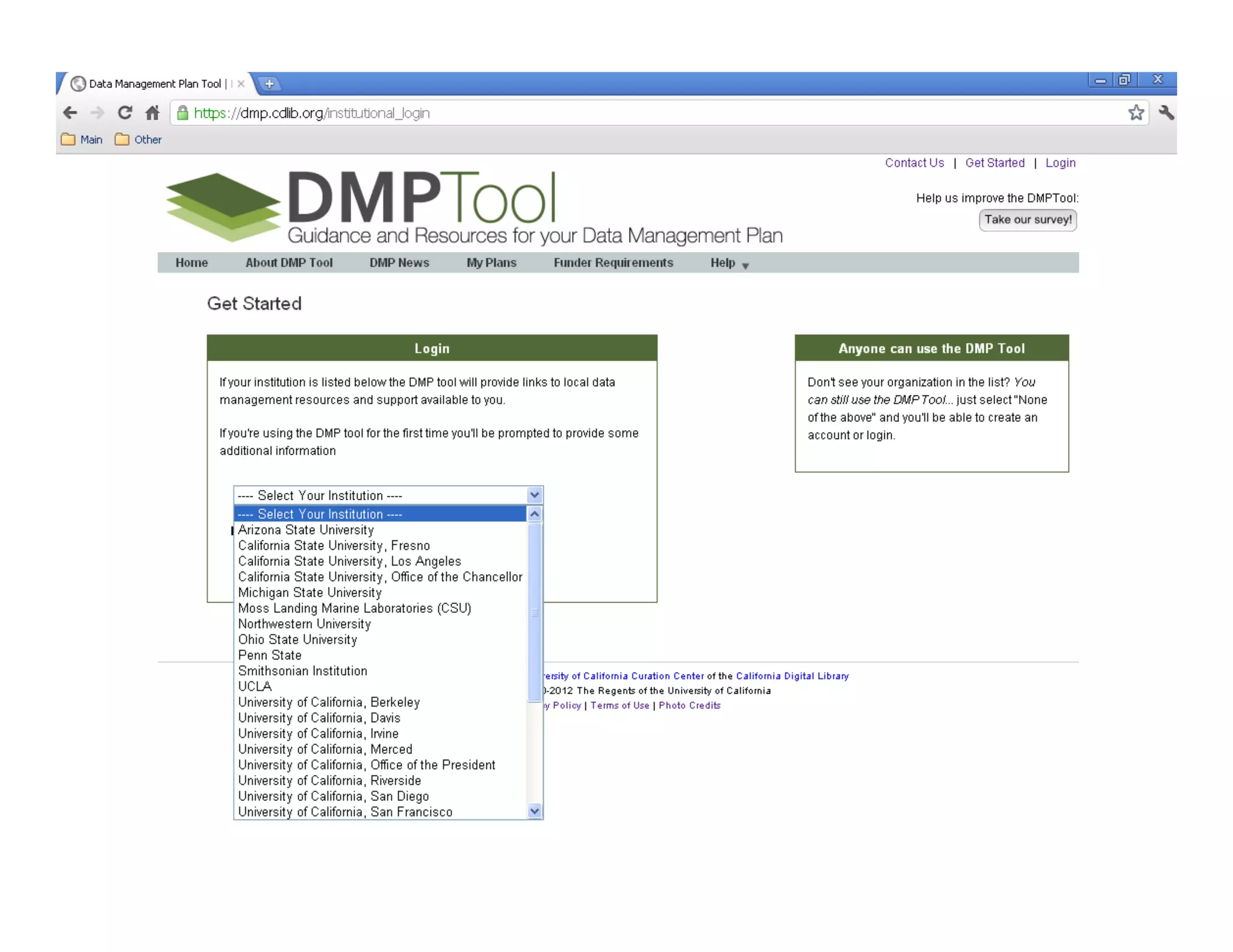Click the Take our survey! button
Screen dimensions: 1233x952
tap(1027, 220)
